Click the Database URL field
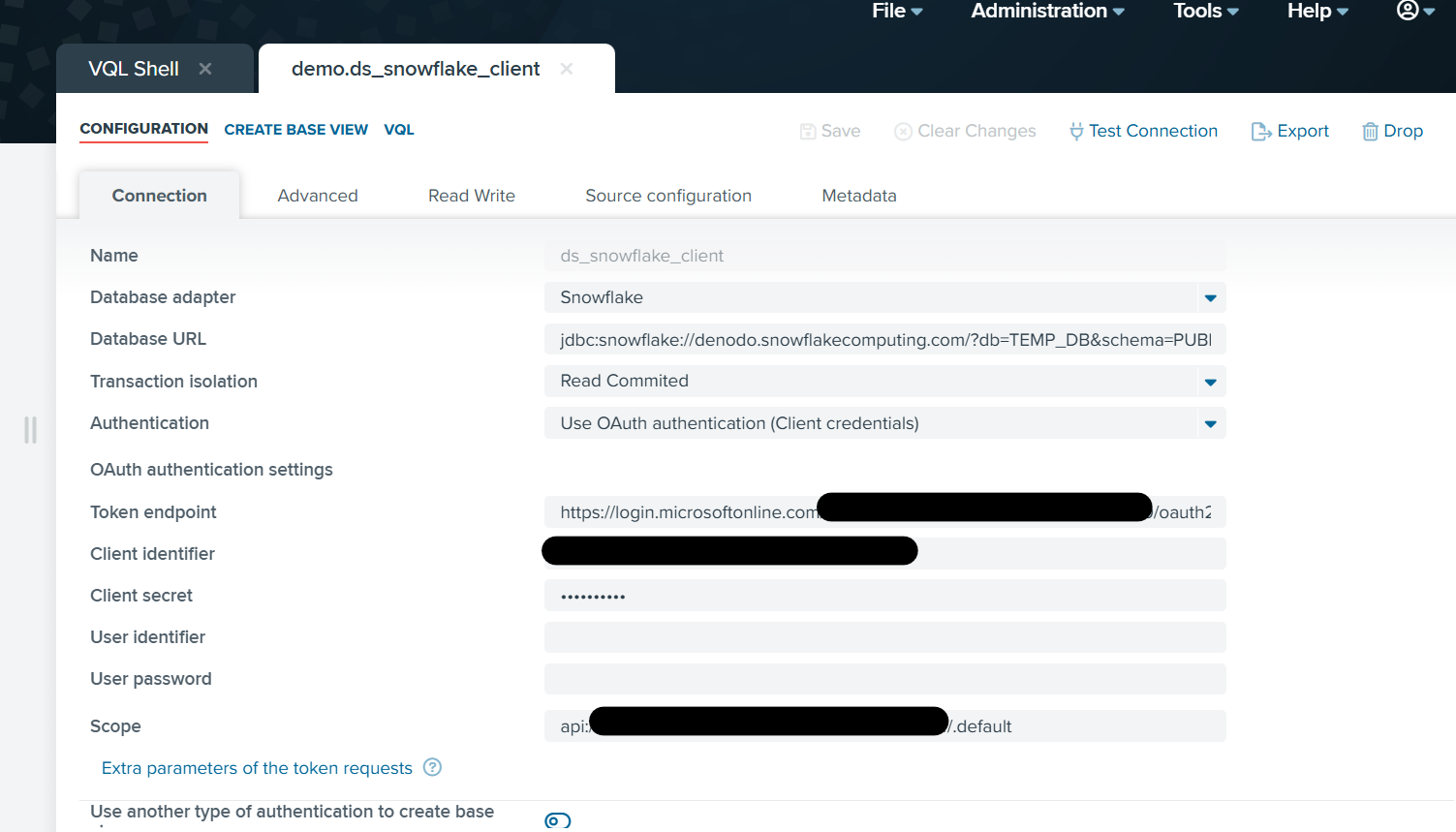The image size is (1456, 832). tap(885, 340)
